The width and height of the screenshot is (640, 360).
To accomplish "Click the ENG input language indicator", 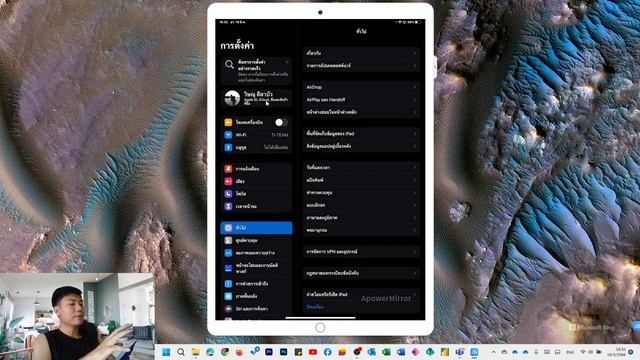I will pos(570,352).
